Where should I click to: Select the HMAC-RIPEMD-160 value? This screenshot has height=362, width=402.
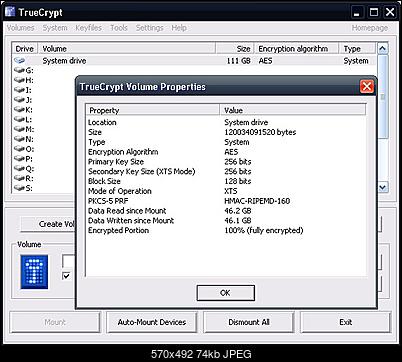257,201
